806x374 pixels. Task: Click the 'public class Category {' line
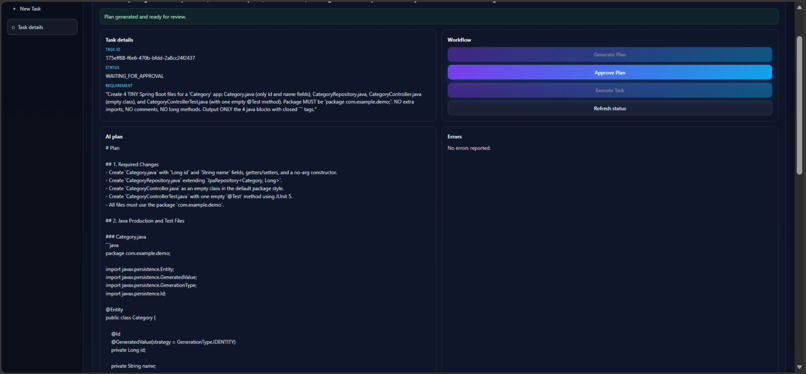tap(131, 317)
